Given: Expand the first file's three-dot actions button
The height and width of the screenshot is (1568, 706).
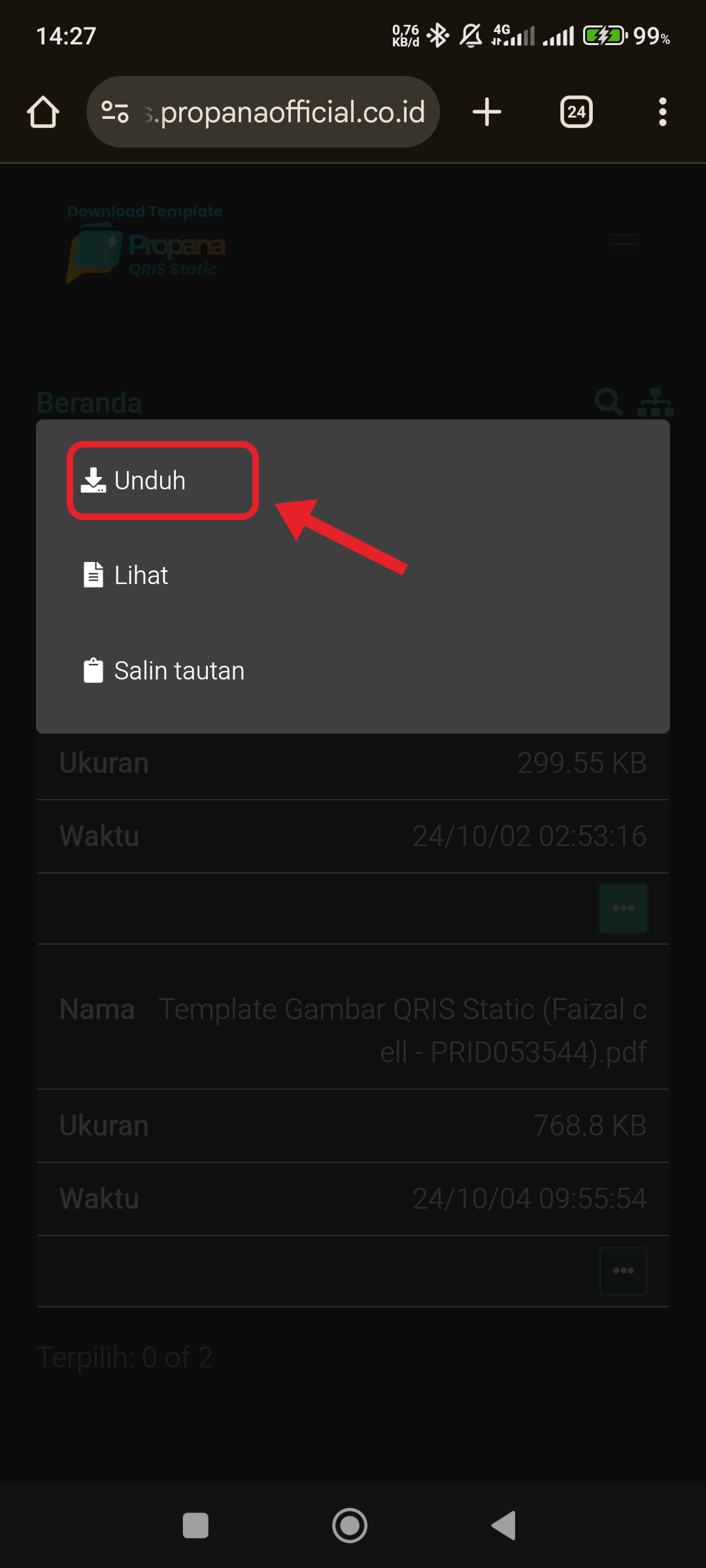Looking at the screenshot, I should (x=623, y=908).
